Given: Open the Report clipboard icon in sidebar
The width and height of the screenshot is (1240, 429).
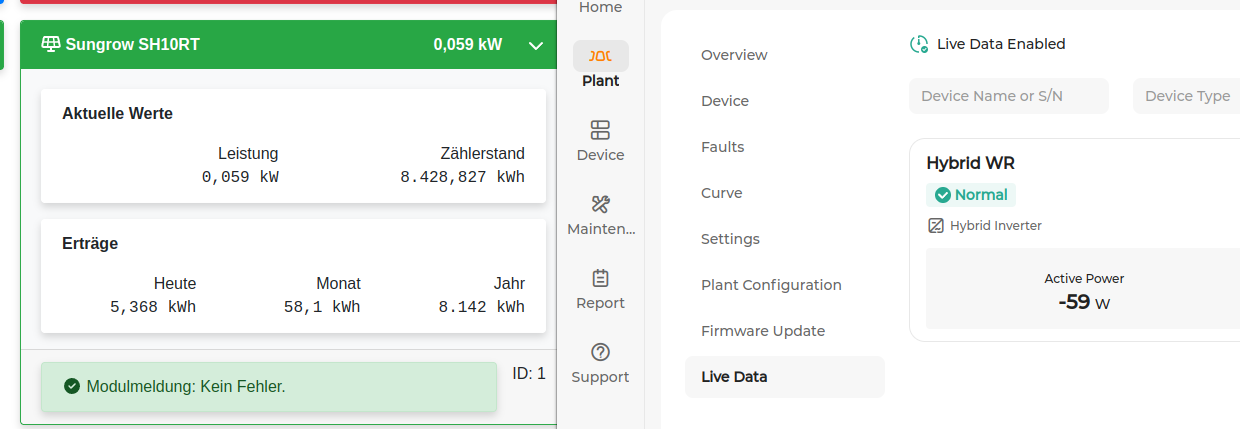Looking at the screenshot, I should [x=601, y=278].
